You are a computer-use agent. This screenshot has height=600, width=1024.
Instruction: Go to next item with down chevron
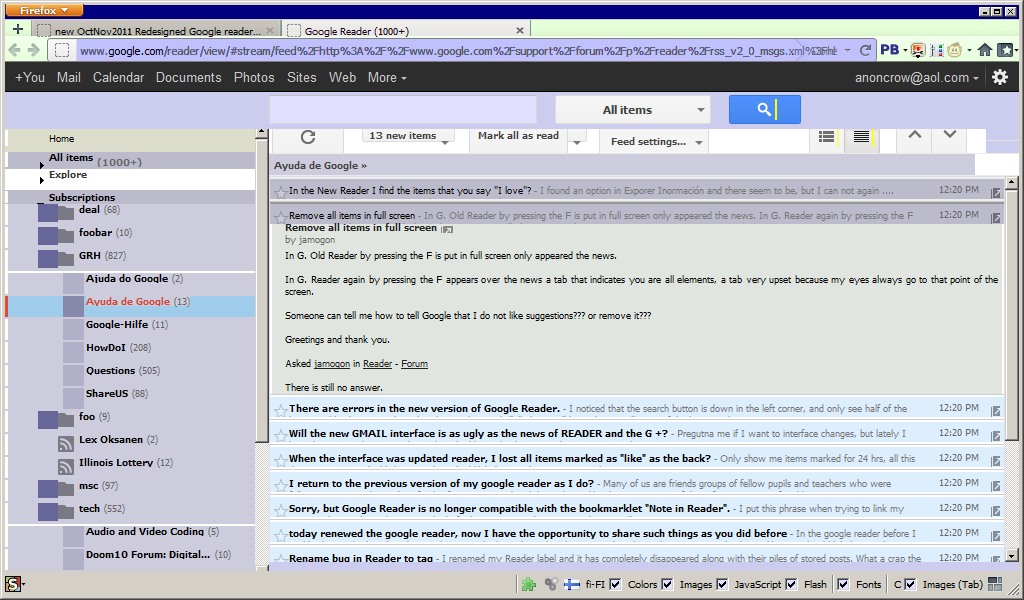[950, 134]
